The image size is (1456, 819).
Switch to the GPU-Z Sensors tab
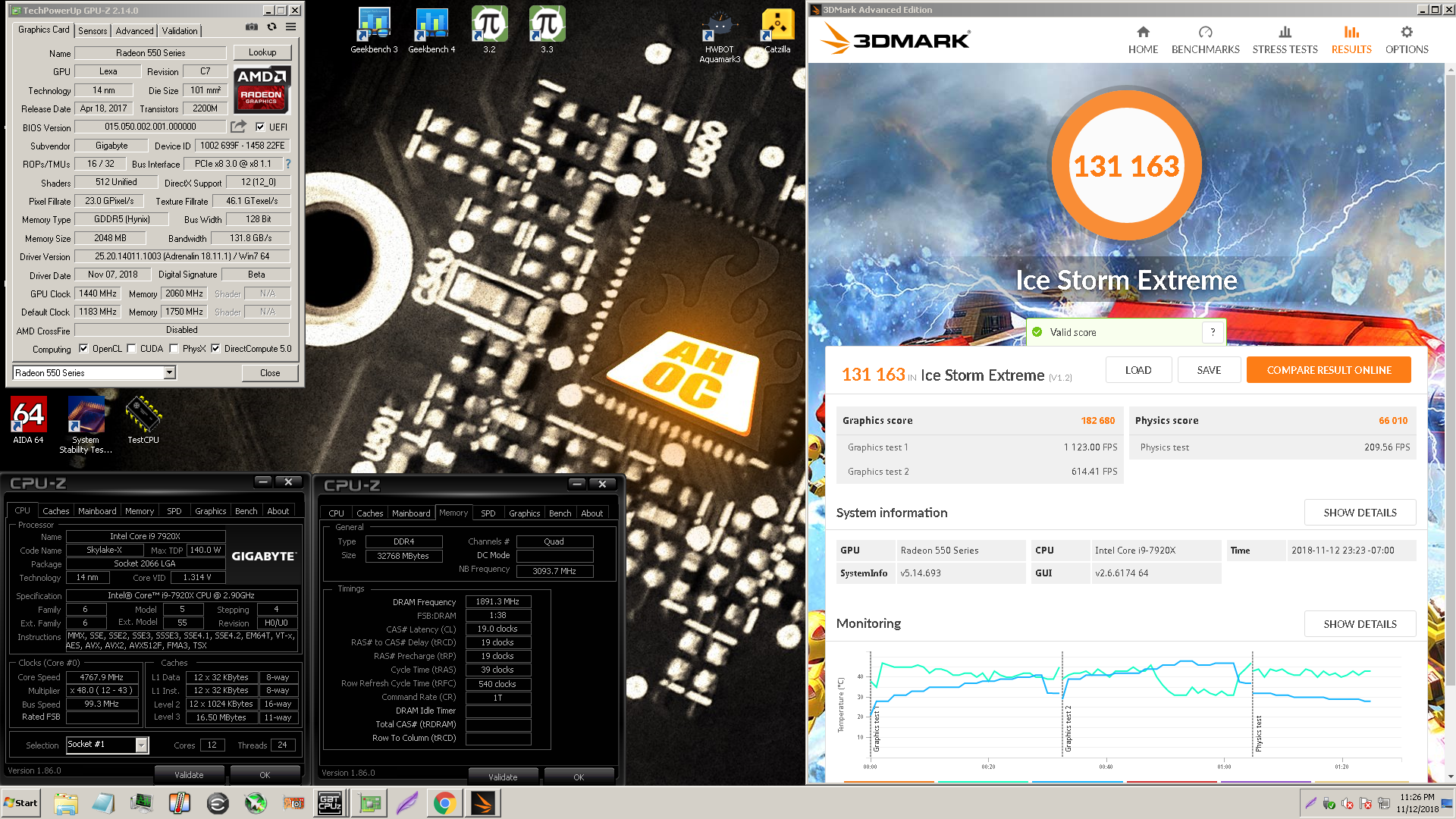93,31
